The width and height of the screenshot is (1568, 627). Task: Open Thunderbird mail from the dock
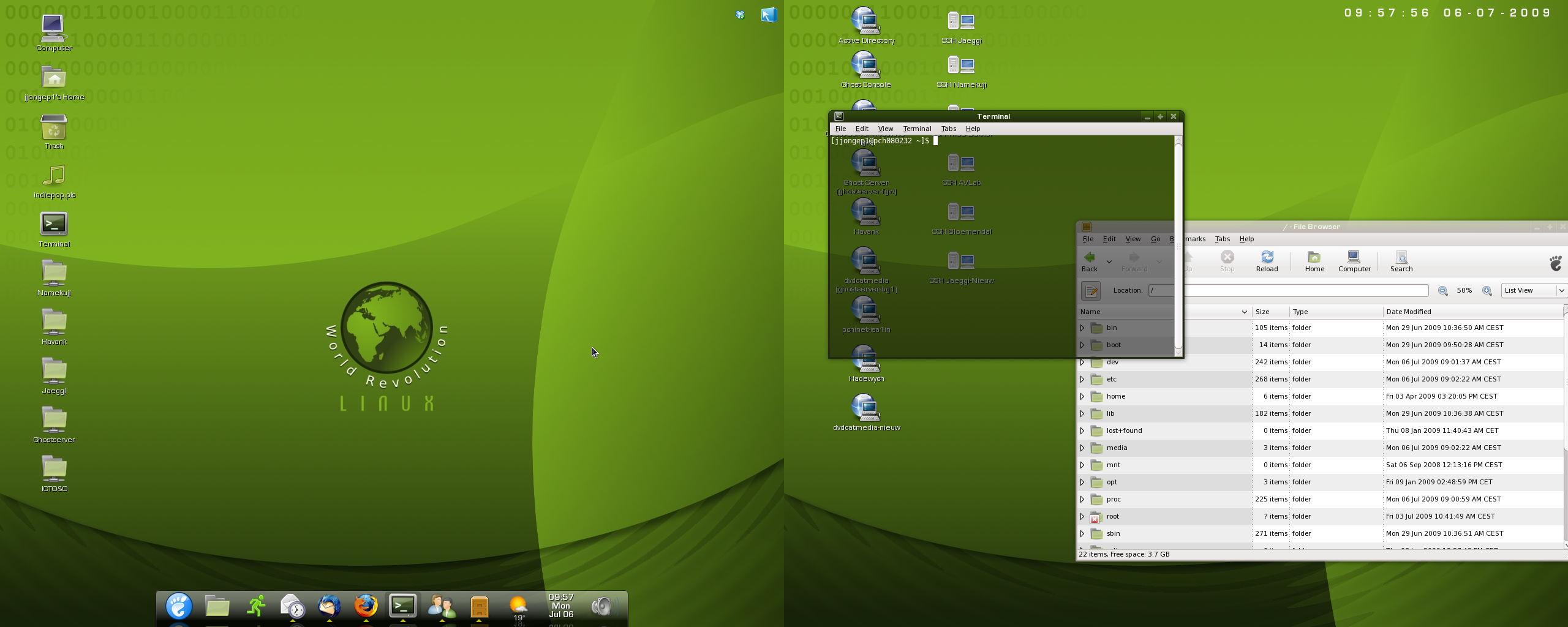329,606
